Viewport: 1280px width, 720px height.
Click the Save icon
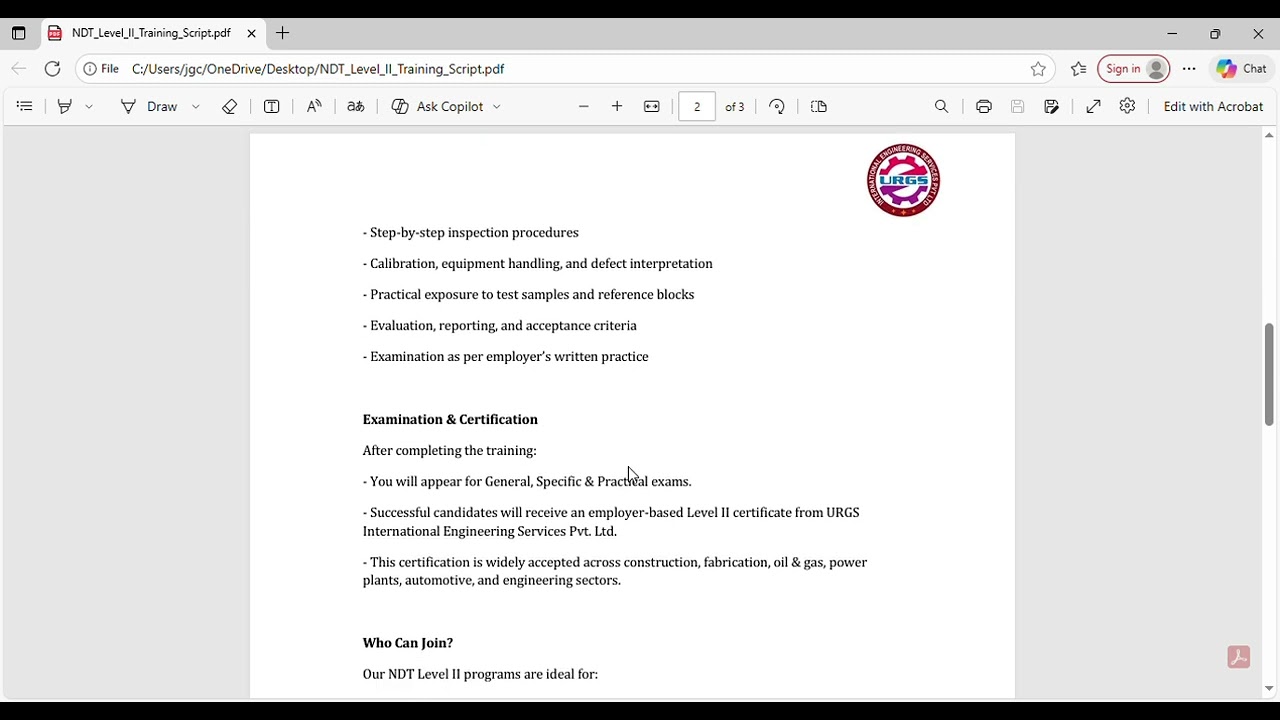click(1018, 106)
